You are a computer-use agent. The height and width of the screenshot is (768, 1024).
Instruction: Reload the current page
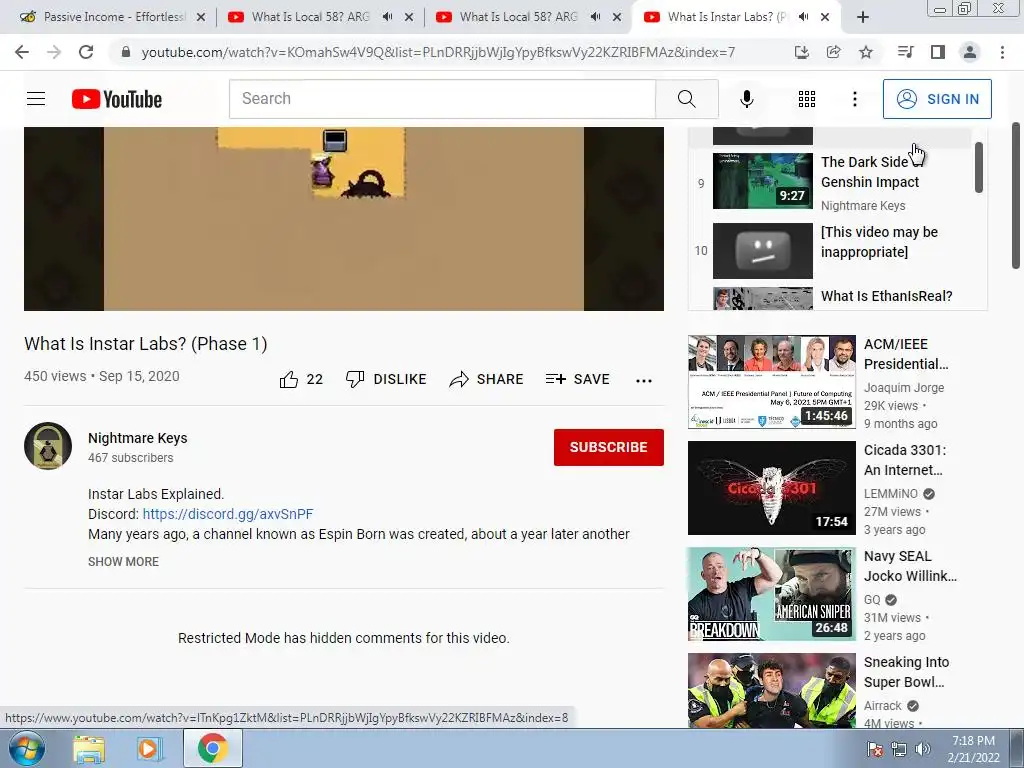[86, 52]
